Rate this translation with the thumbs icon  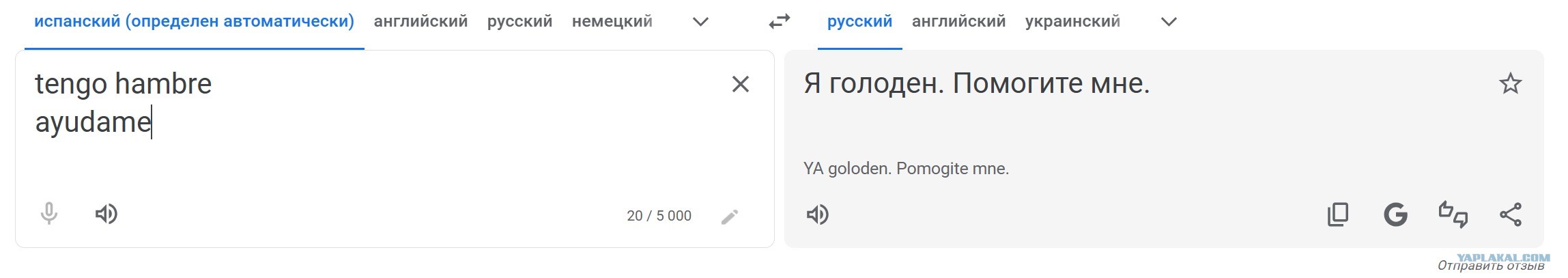point(1453,214)
